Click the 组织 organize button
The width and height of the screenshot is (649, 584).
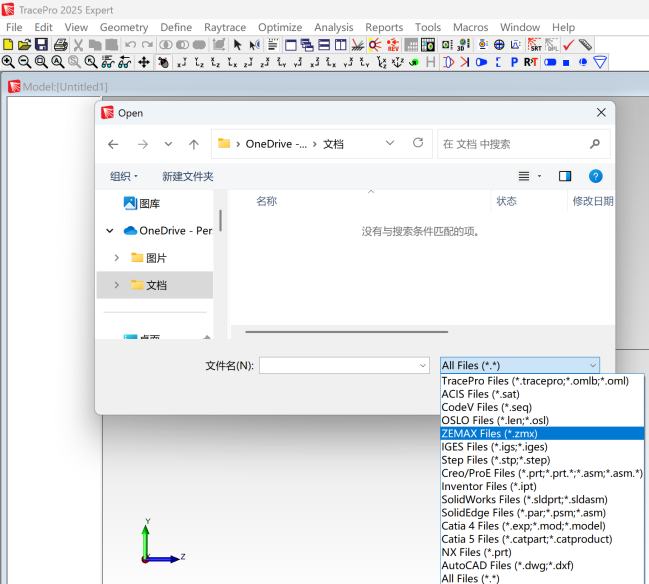pos(124,176)
